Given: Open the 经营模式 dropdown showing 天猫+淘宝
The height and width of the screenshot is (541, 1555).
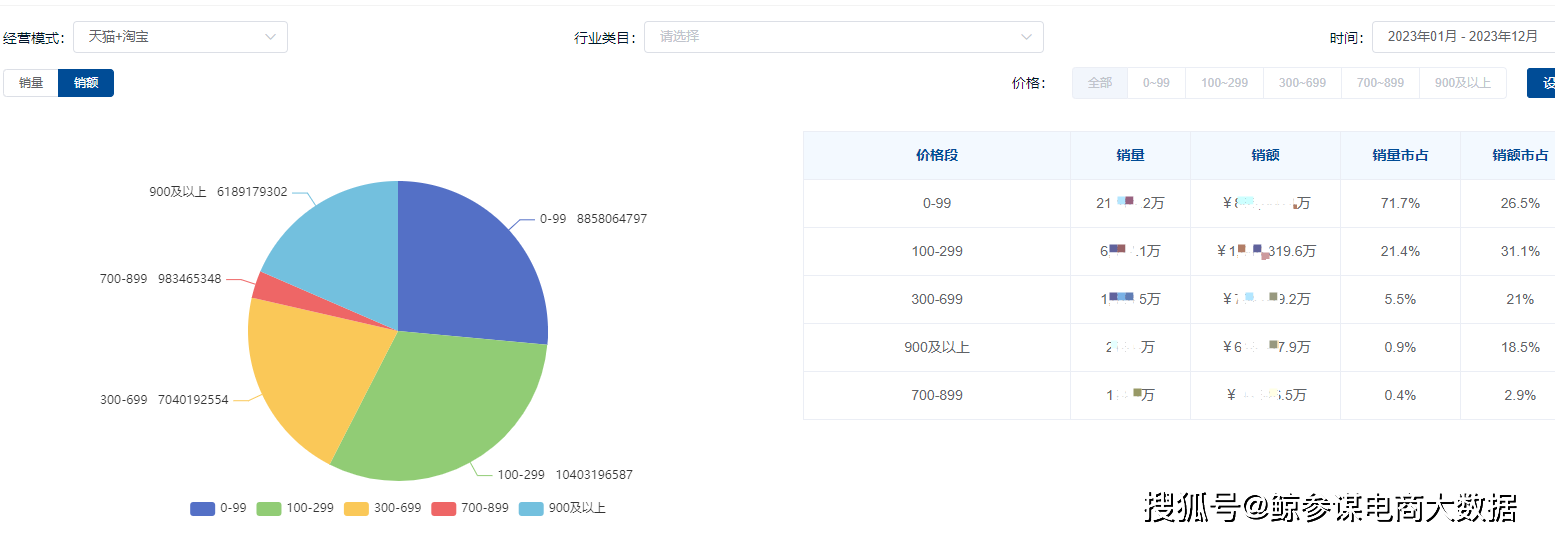Looking at the screenshot, I should point(180,37).
